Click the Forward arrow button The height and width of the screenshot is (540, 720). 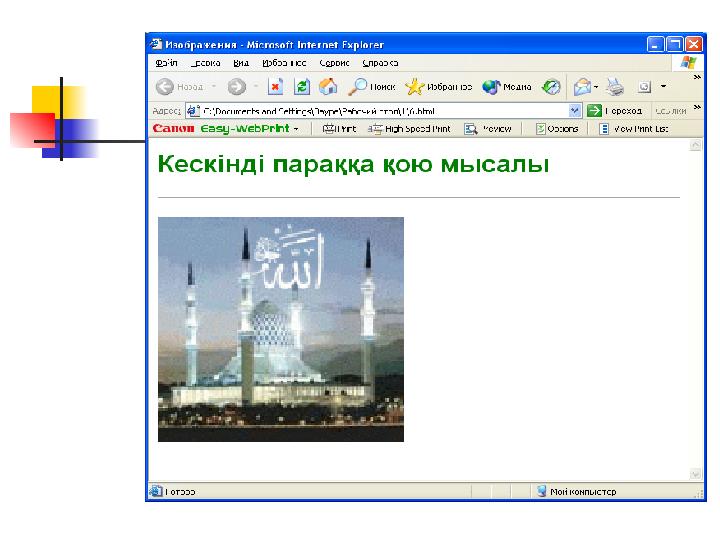237,86
